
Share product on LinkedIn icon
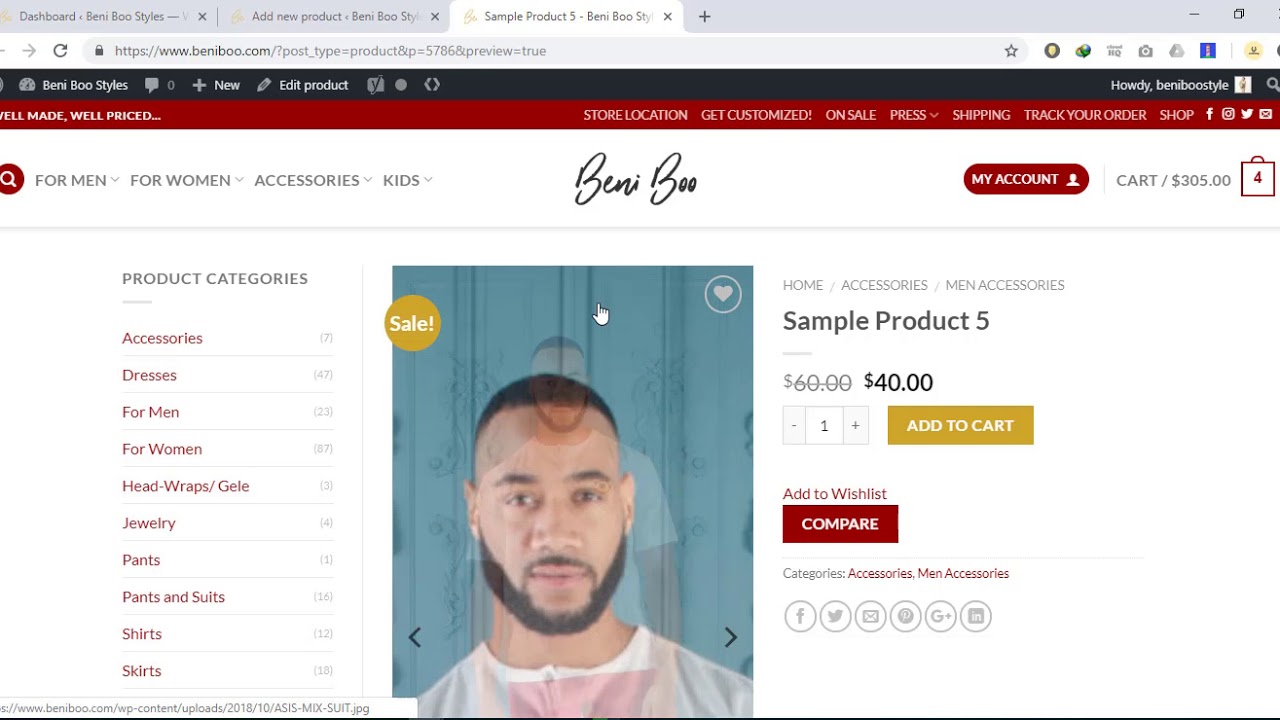click(976, 616)
